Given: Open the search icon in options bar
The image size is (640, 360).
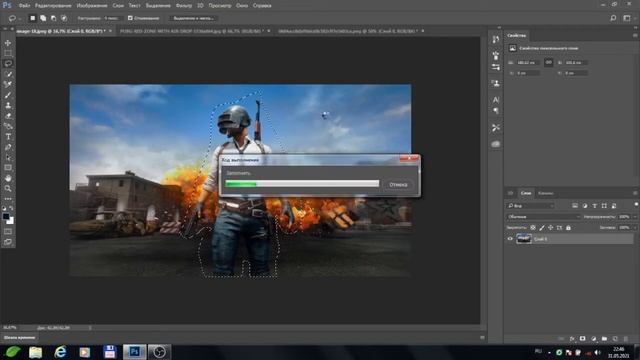Looking at the screenshot, I should 613,18.
